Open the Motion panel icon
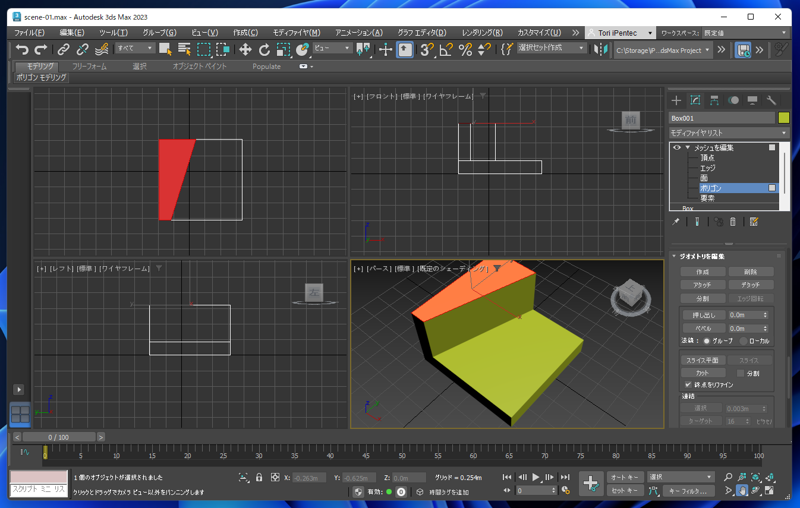 tap(734, 100)
